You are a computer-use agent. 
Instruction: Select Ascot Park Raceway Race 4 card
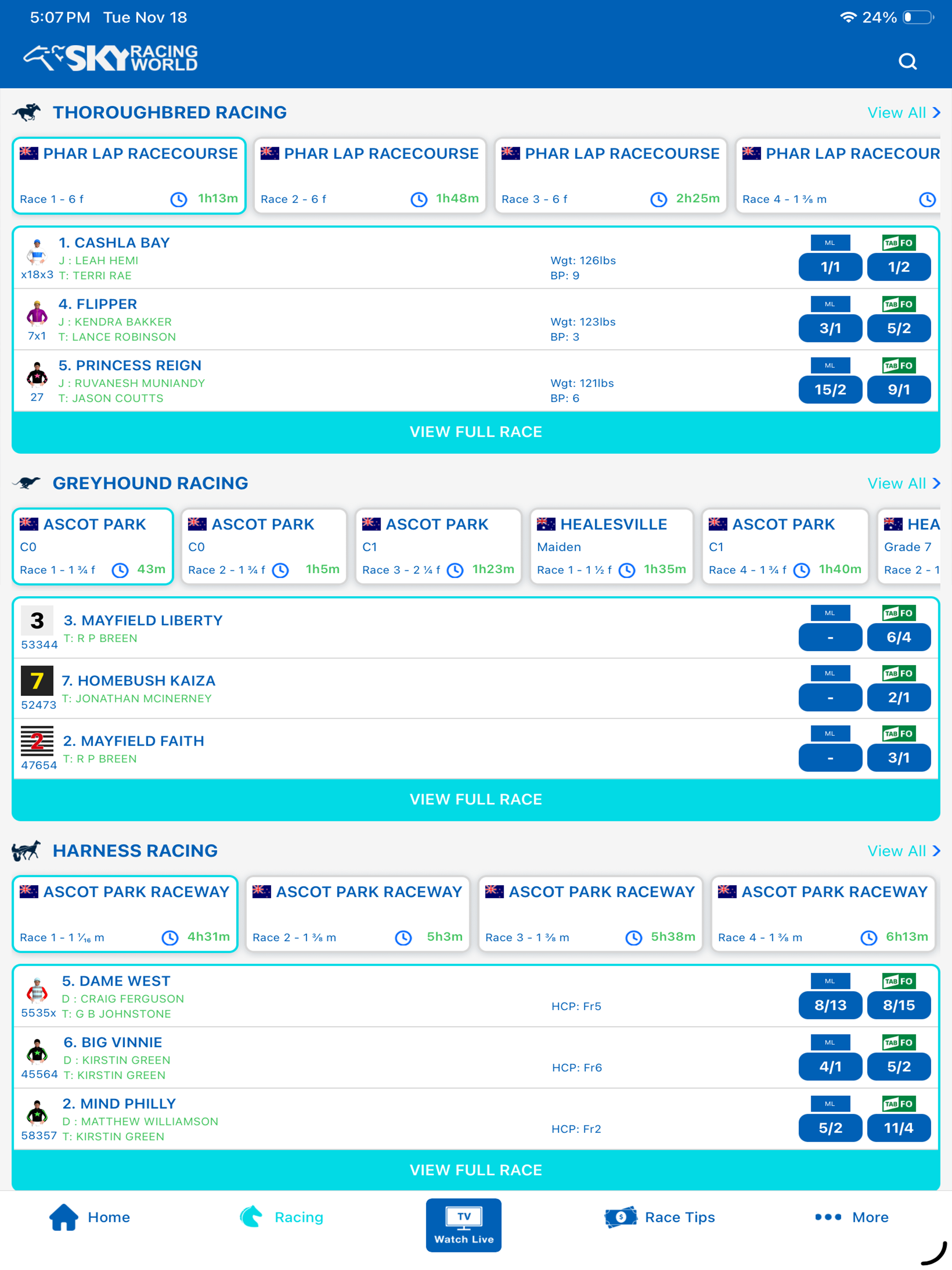point(823,914)
